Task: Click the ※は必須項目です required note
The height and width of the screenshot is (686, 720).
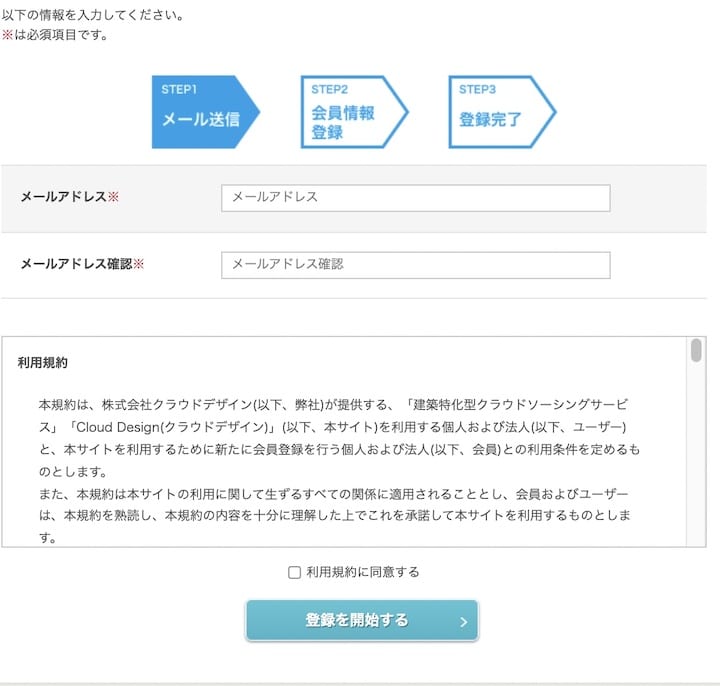Action: [55, 36]
